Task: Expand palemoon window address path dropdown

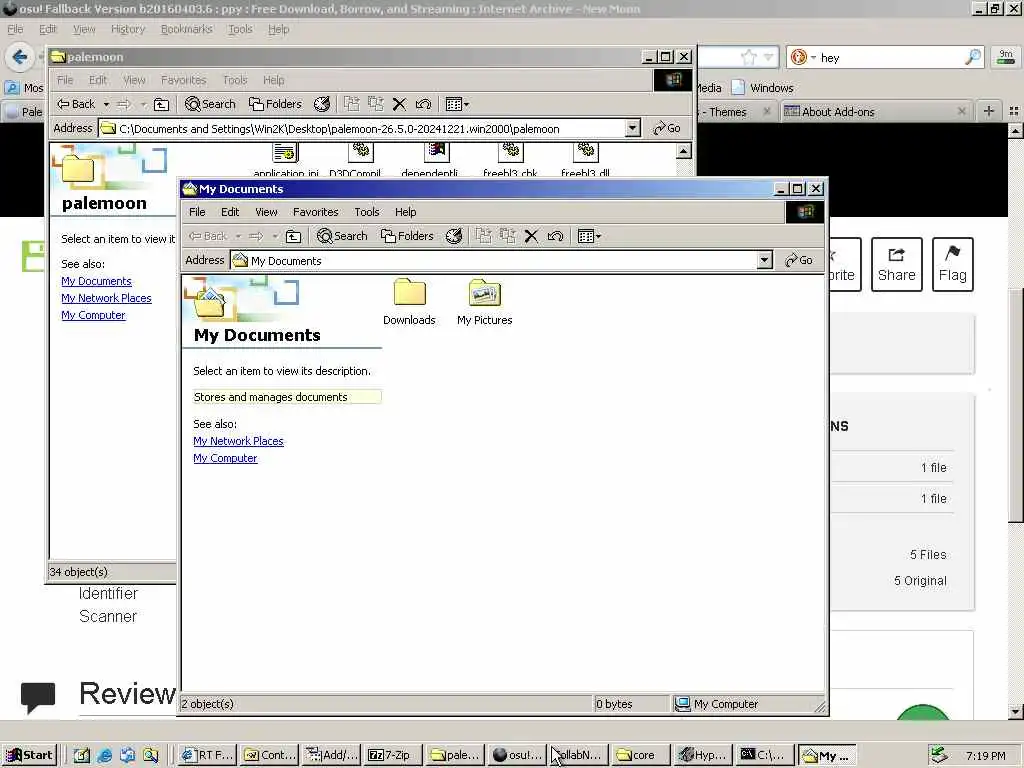Action: pyautogui.click(x=632, y=128)
